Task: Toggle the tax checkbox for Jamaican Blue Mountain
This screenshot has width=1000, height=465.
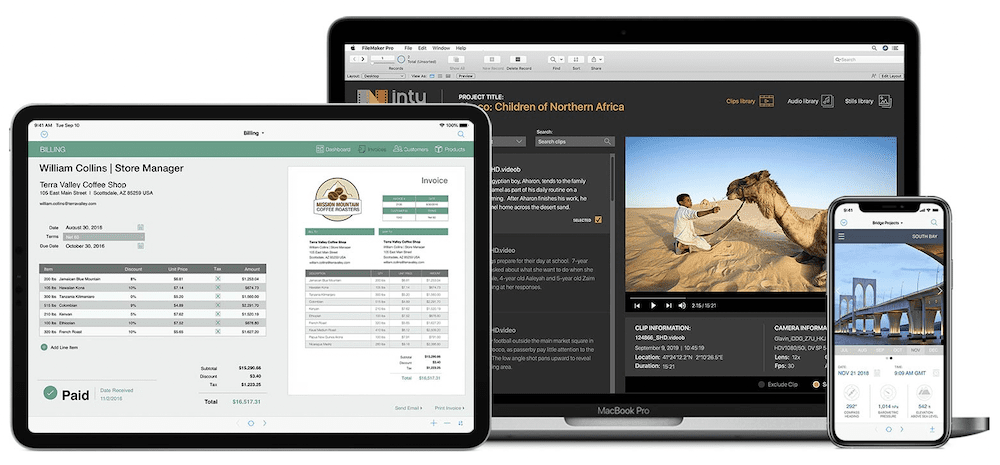Action: (x=217, y=278)
